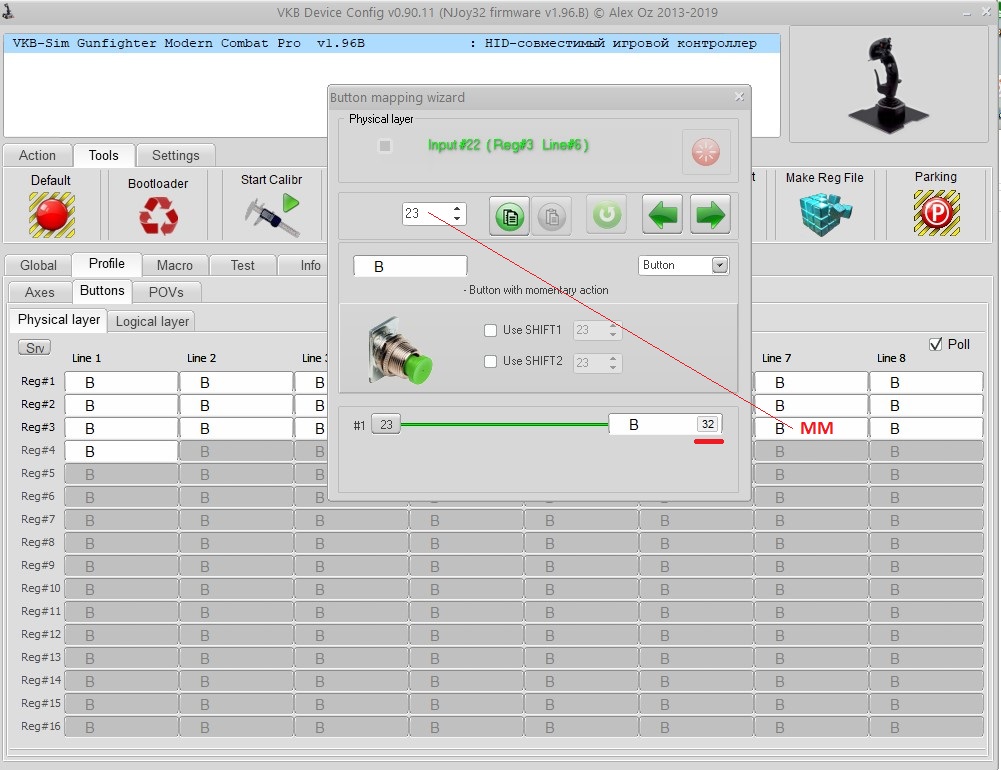This screenshot has width=1001, height=770.
Task: Click the 23 button beside #1
Action: (385, 425)
